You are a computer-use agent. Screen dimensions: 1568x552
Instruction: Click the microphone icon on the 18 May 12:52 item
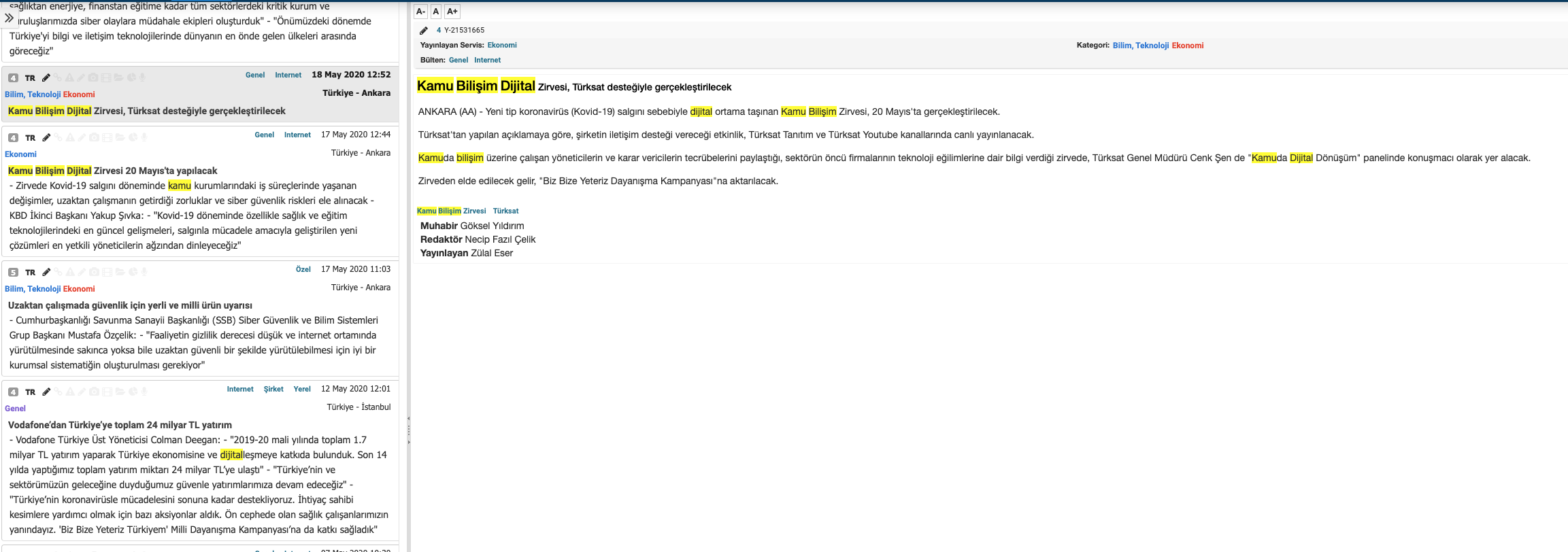pos(144,77)
